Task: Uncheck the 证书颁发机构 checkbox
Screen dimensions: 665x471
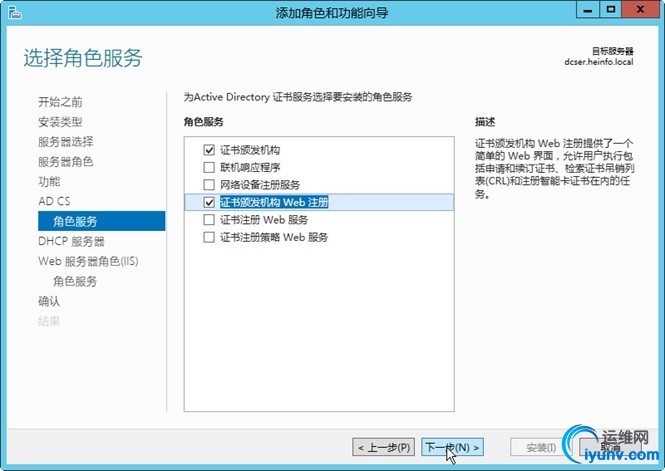Action: 209,150
